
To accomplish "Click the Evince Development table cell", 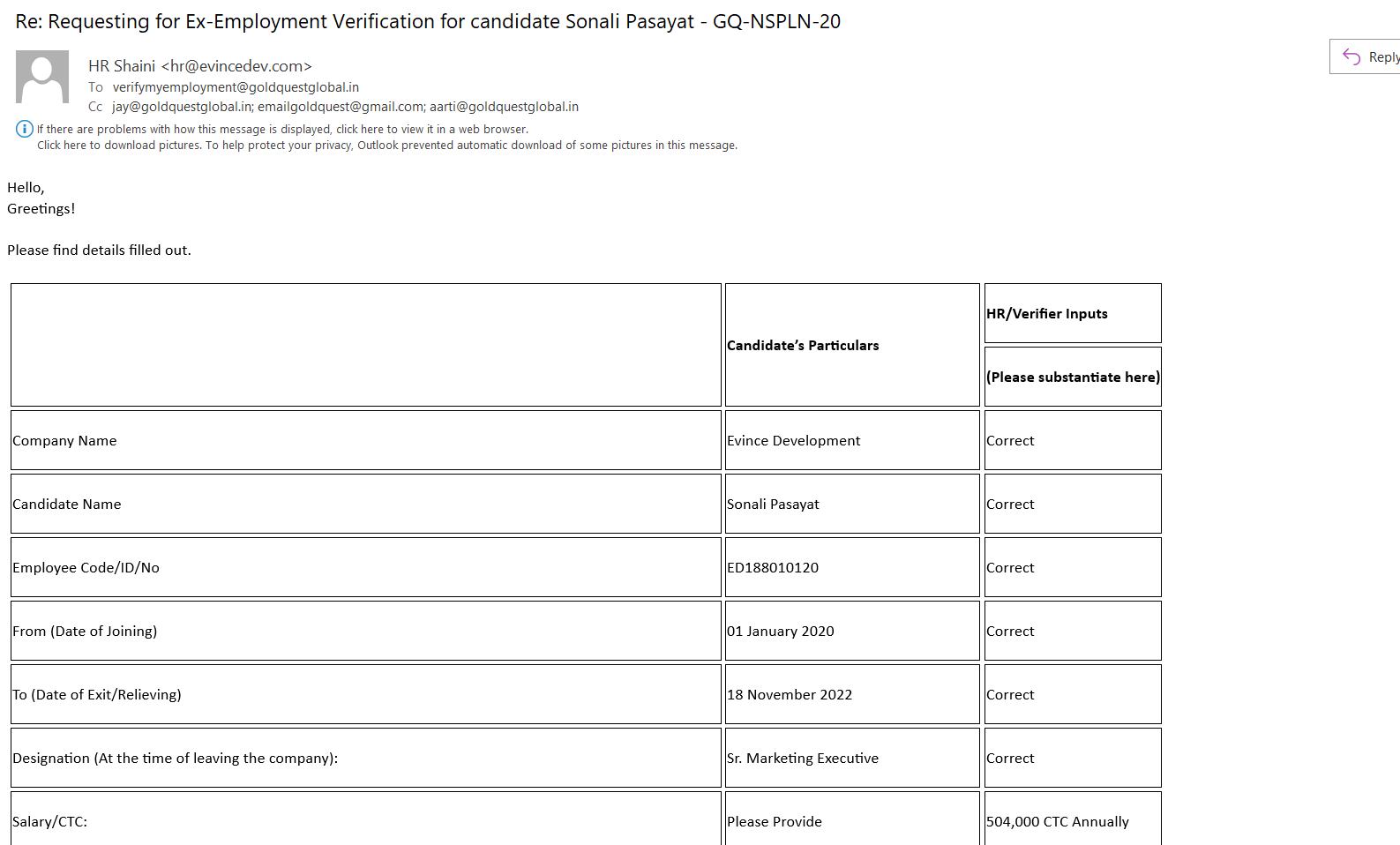I will click(x=793, y=441).
